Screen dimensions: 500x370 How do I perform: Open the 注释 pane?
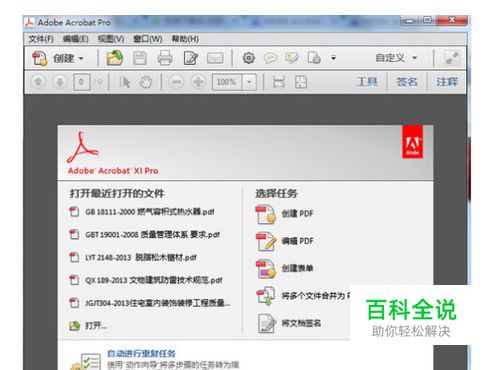coord(447,82)
